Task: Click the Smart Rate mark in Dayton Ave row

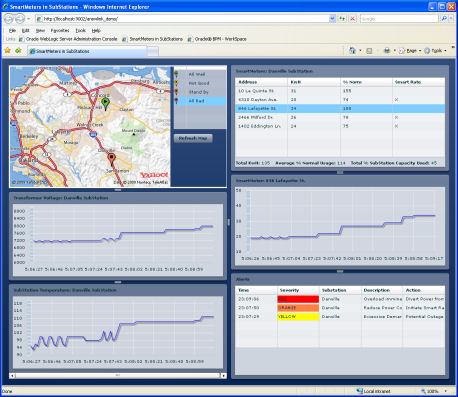Action: (396, 99)
